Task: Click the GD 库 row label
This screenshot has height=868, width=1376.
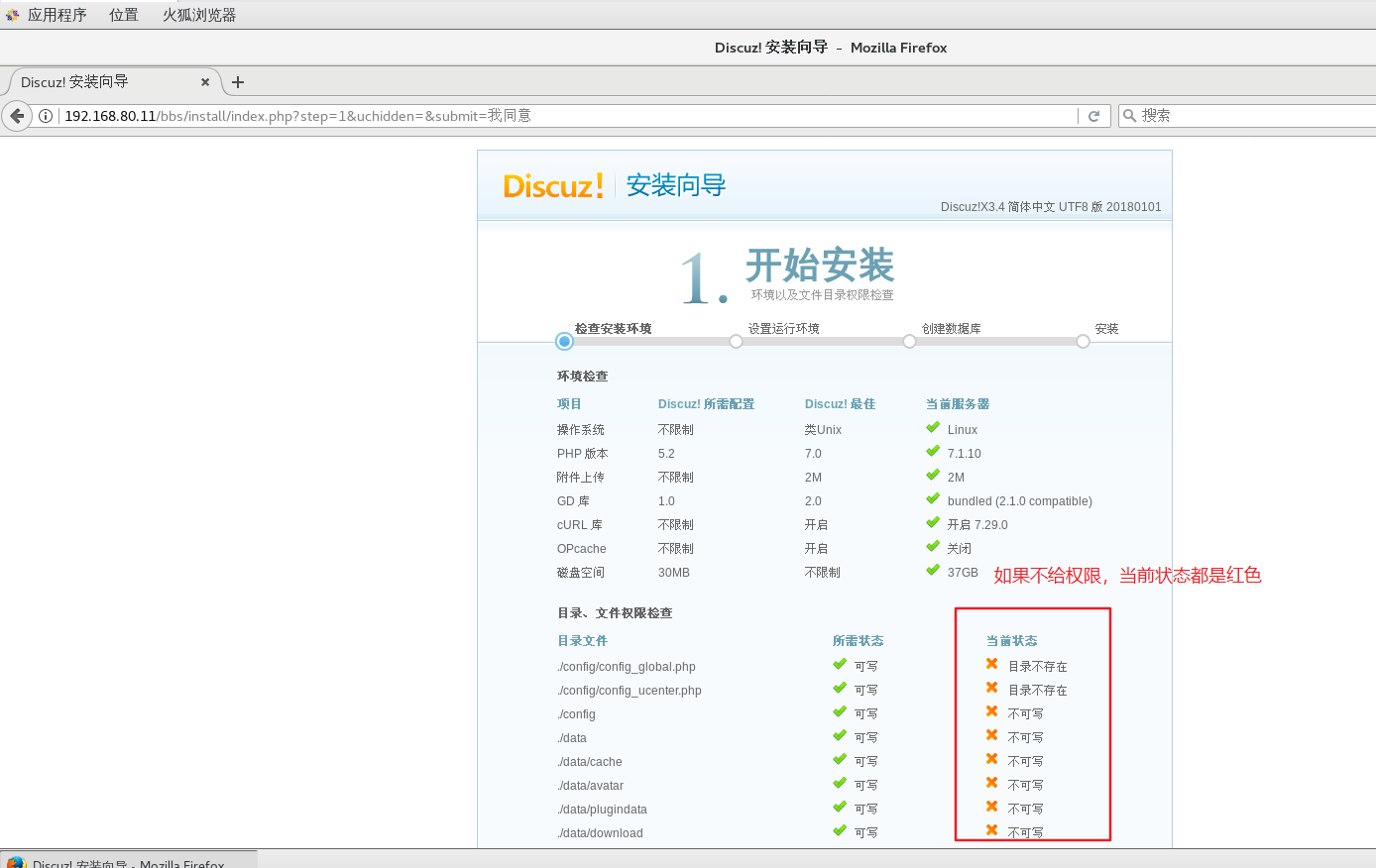Action: [x=573, y=501]
